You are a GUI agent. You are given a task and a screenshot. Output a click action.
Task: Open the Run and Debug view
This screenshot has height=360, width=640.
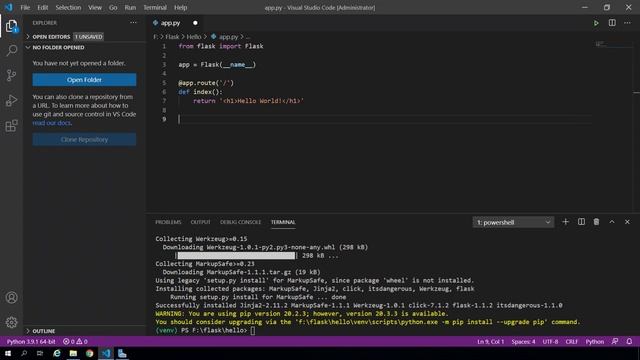pyautogui.click(x=11, y=100)
